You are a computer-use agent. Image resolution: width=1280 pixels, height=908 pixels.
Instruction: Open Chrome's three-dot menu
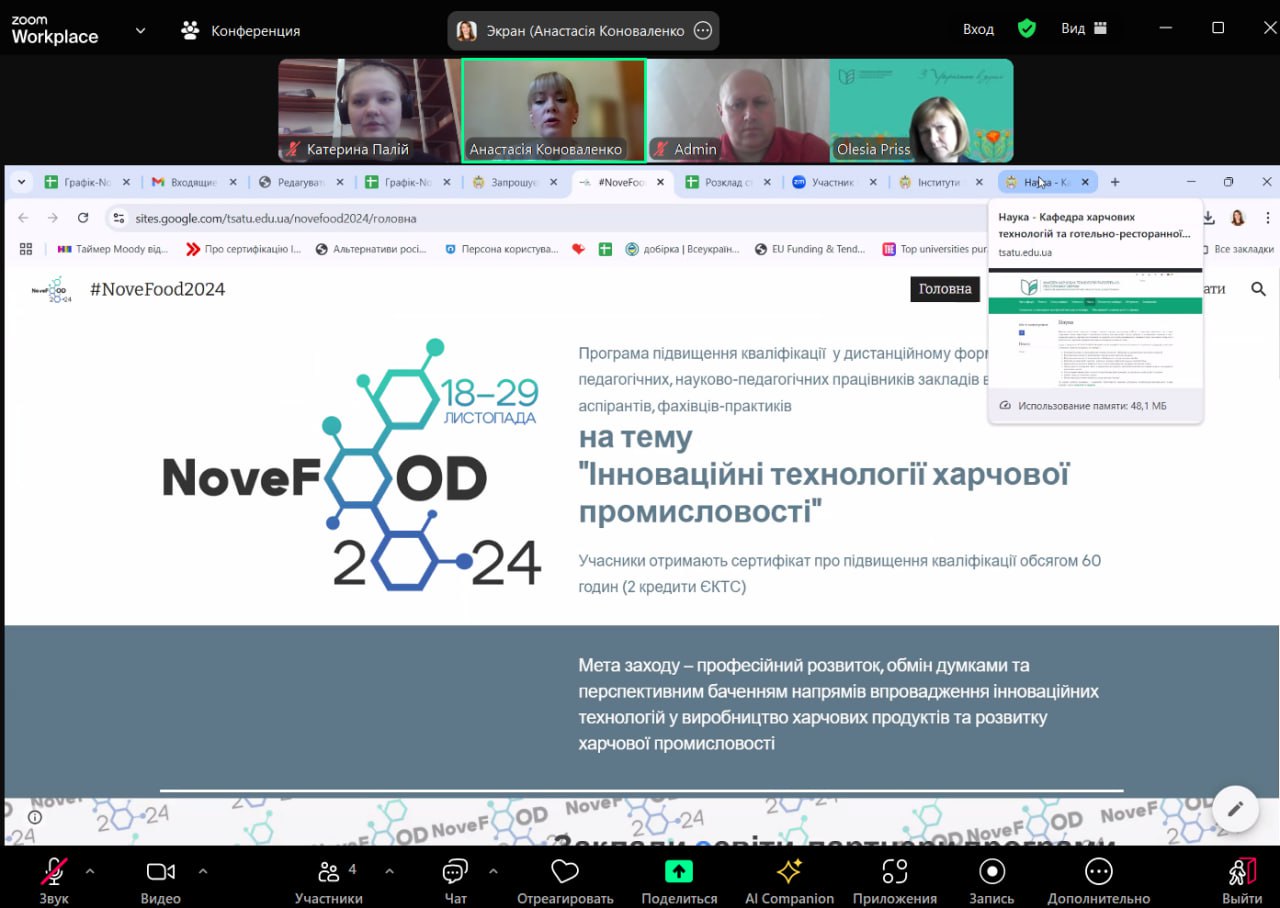click(1267, 218)
